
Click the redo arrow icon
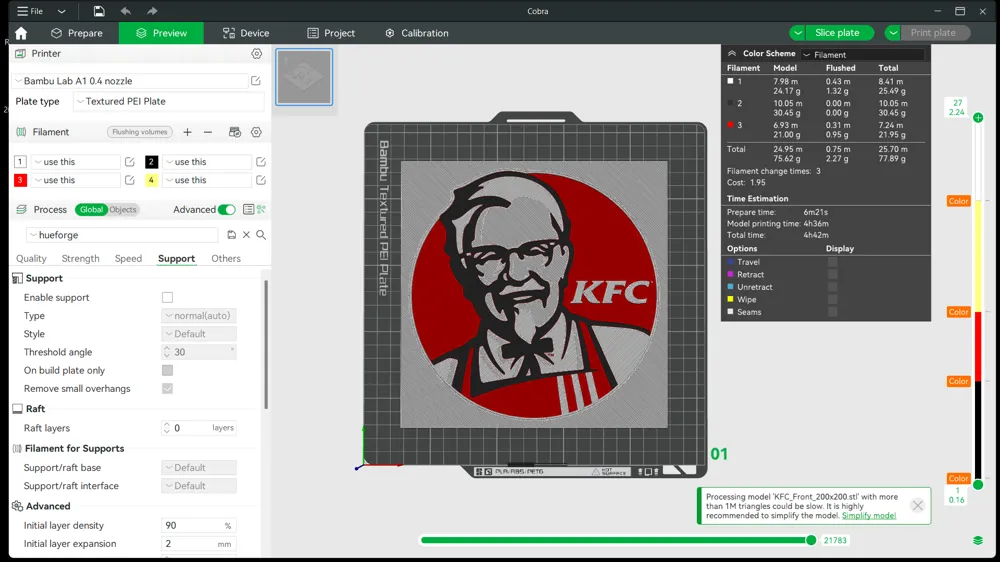pos(152,11)
